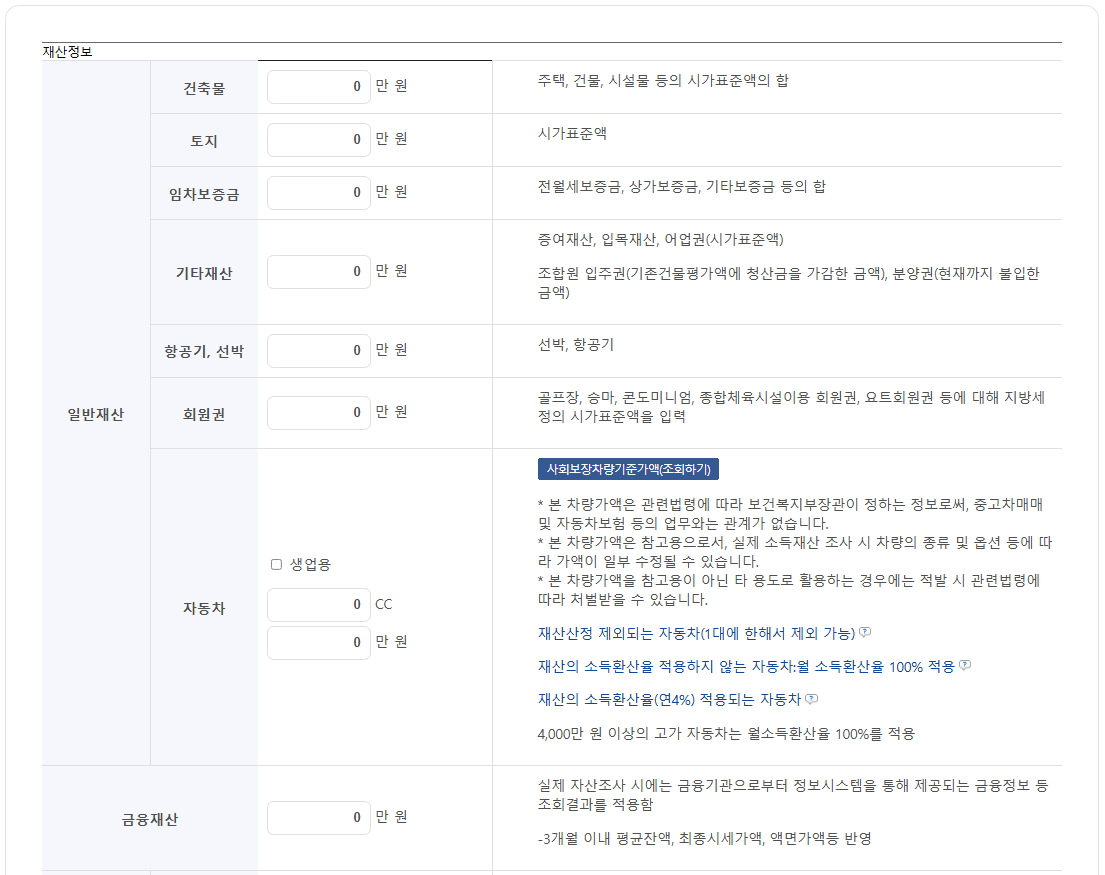
Task: Select the 기타재산 amount box
Action: point(318,271)
